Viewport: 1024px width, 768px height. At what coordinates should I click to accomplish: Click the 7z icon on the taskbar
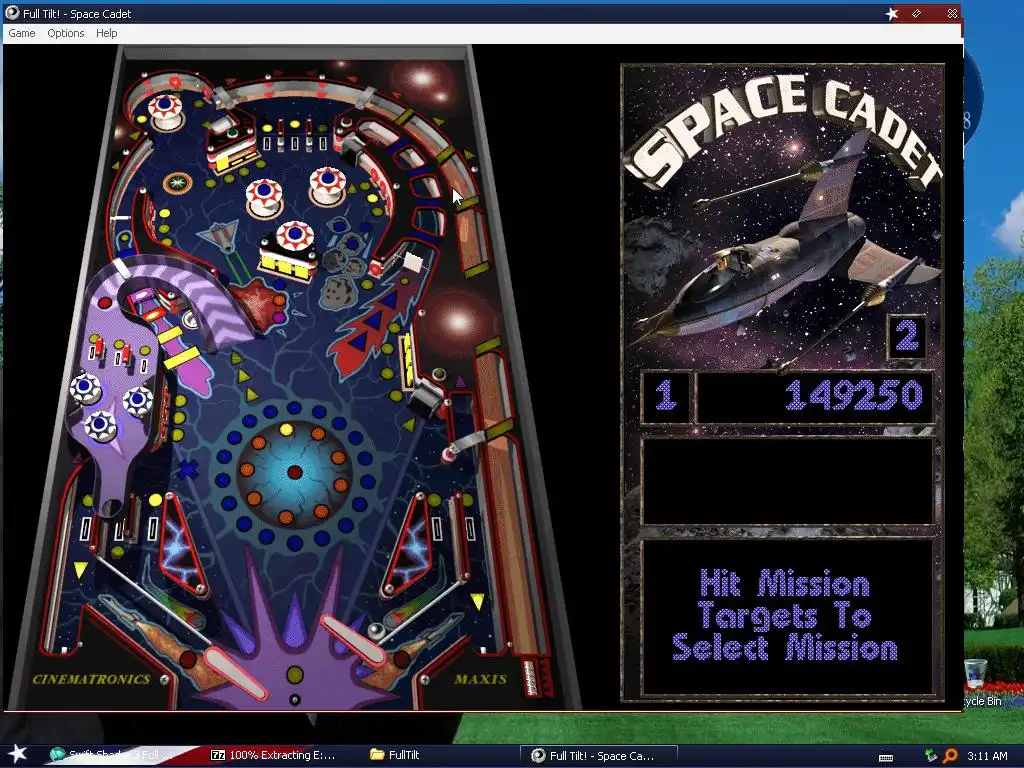click(x=218, y=755)
